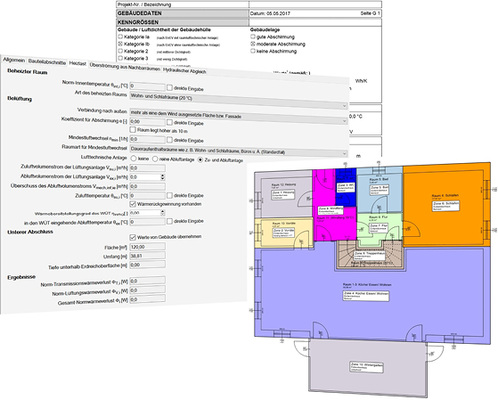Open 'Art des beheizten Raums' dropdown
Viewport: 498px width, 400px height.
[238, 100]
